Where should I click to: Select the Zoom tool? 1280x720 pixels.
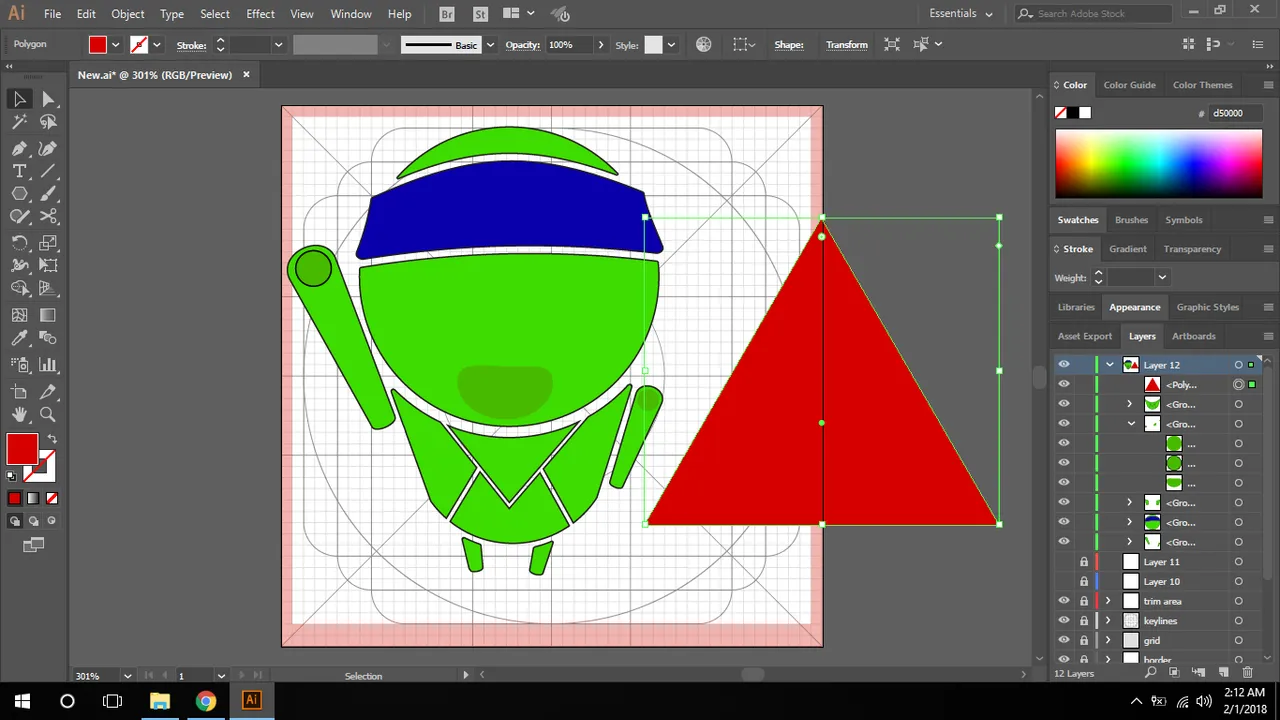48,415
